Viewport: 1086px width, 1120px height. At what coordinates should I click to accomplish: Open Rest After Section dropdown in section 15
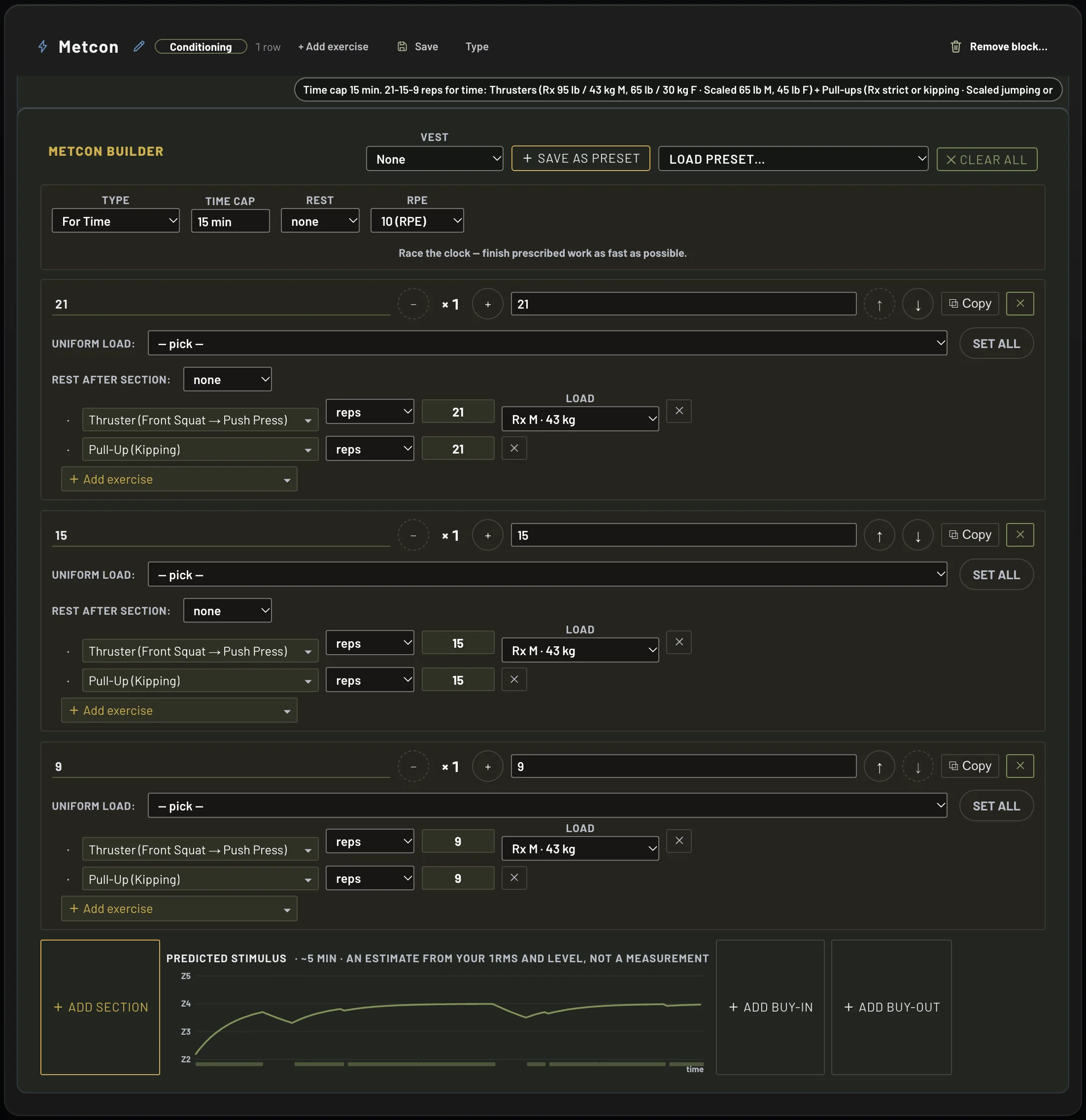pyautogui.click(x=227, y=610)
